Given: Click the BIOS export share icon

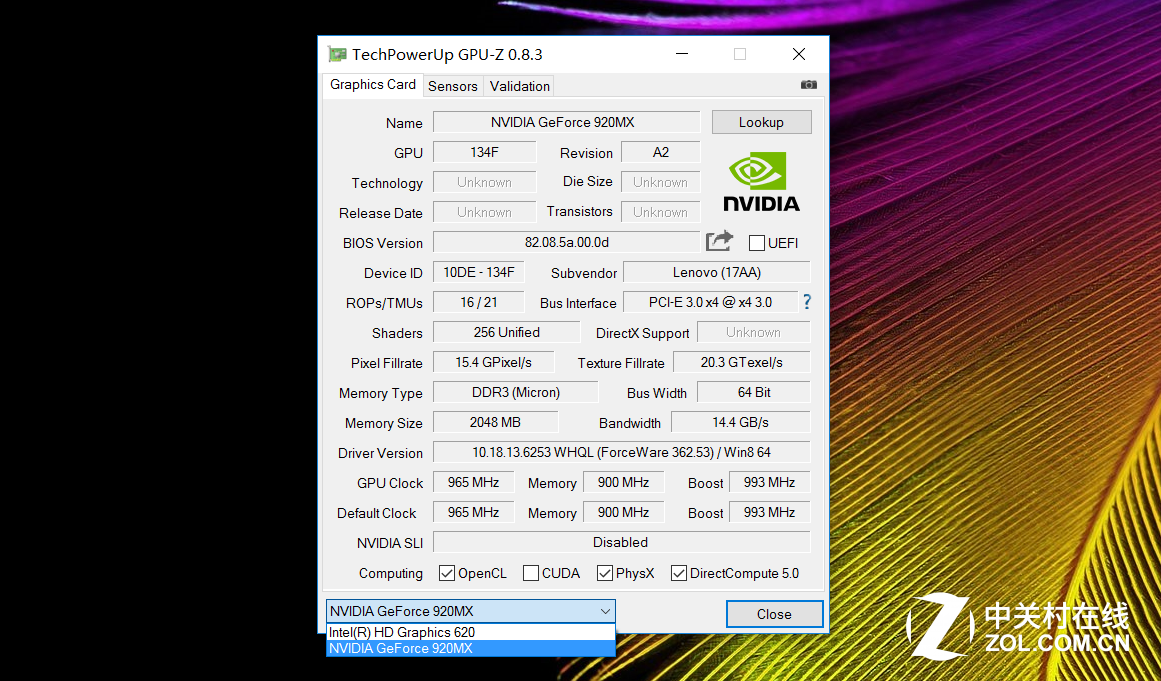Looking at the screenshot, I should pyautogui.click(x=719, y=242).
